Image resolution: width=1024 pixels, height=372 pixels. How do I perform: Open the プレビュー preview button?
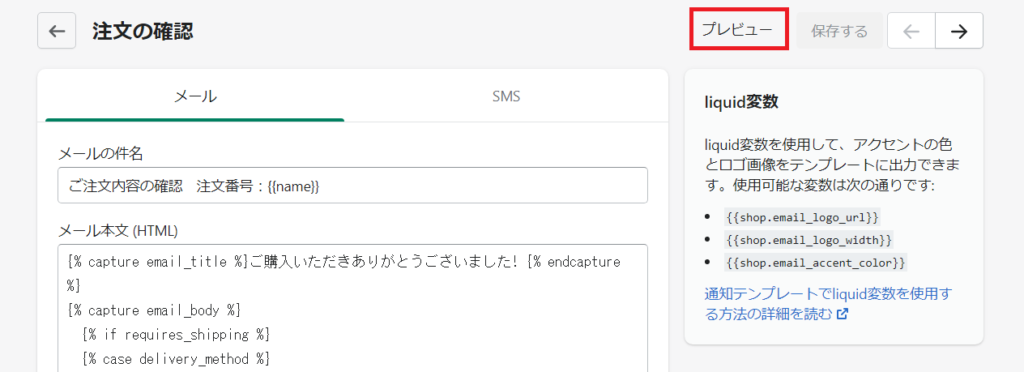tap(738, 30)
